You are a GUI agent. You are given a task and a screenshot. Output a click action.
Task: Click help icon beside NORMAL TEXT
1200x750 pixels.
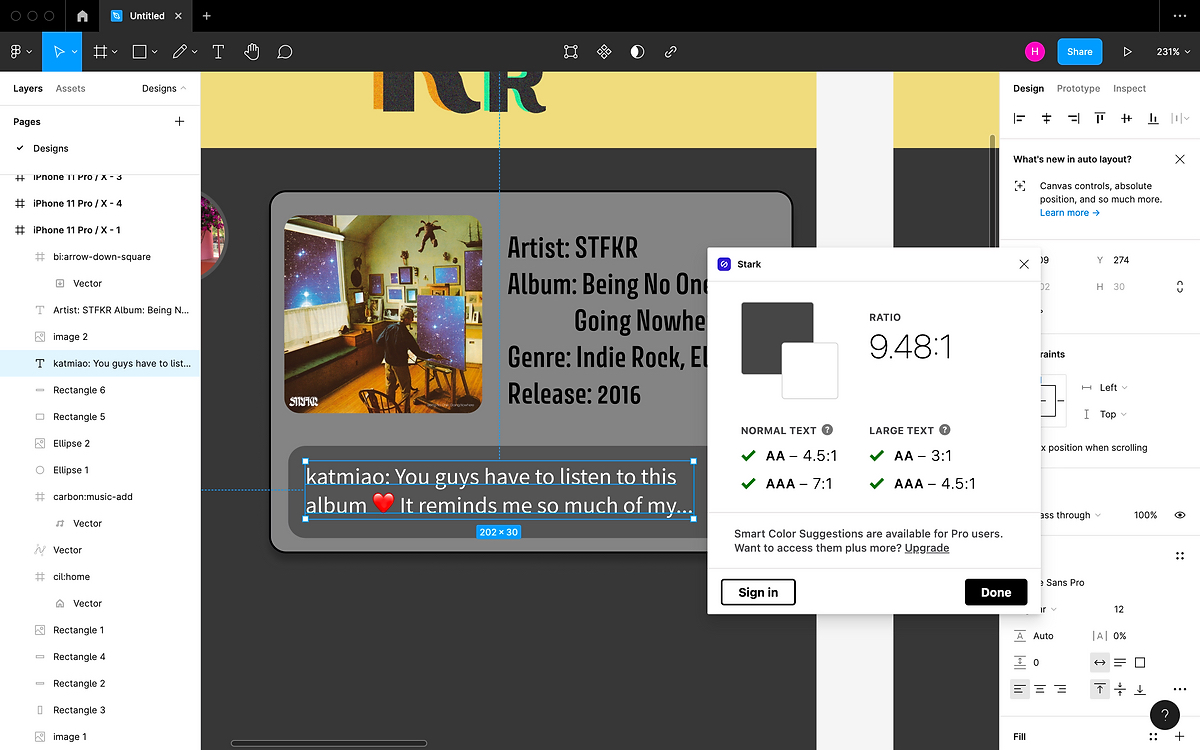[x=827, y=430]
